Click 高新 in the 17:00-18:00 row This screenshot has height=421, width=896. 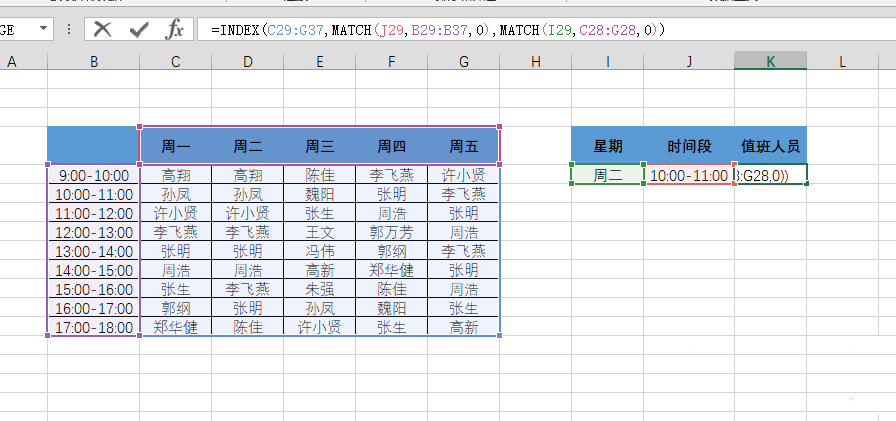click(463, 327)
